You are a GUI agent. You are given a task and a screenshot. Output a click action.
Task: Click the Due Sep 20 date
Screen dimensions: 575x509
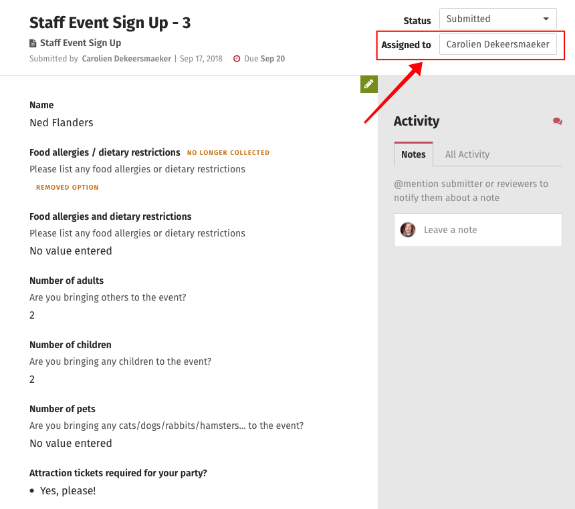point(264,59)
